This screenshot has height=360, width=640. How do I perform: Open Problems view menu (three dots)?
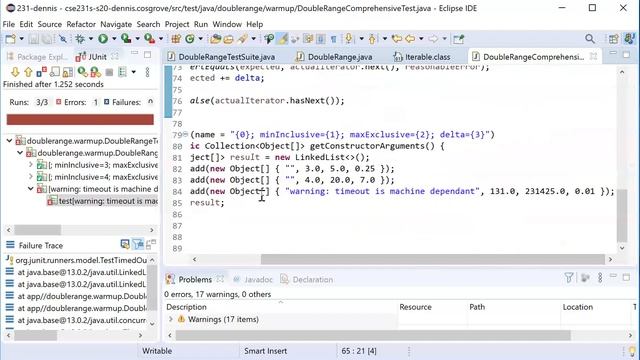tap(600, 278)
